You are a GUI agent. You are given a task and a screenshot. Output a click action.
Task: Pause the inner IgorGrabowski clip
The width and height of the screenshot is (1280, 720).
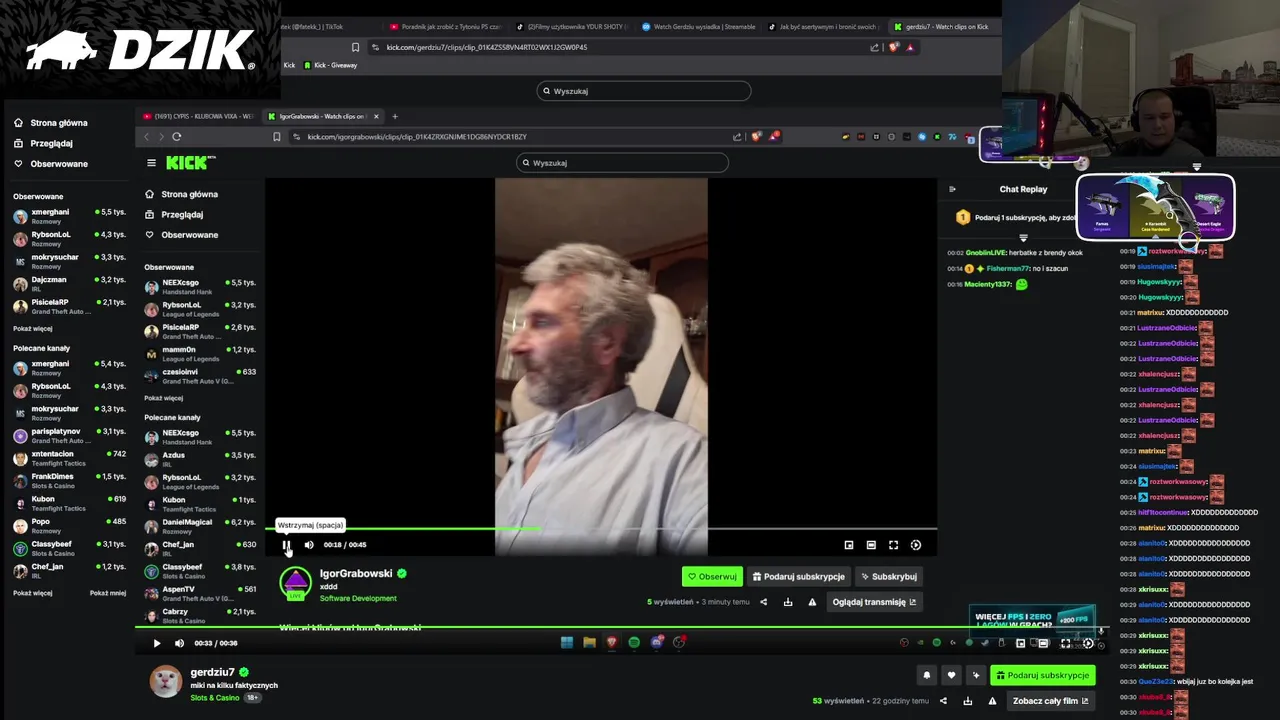point(286,545)
